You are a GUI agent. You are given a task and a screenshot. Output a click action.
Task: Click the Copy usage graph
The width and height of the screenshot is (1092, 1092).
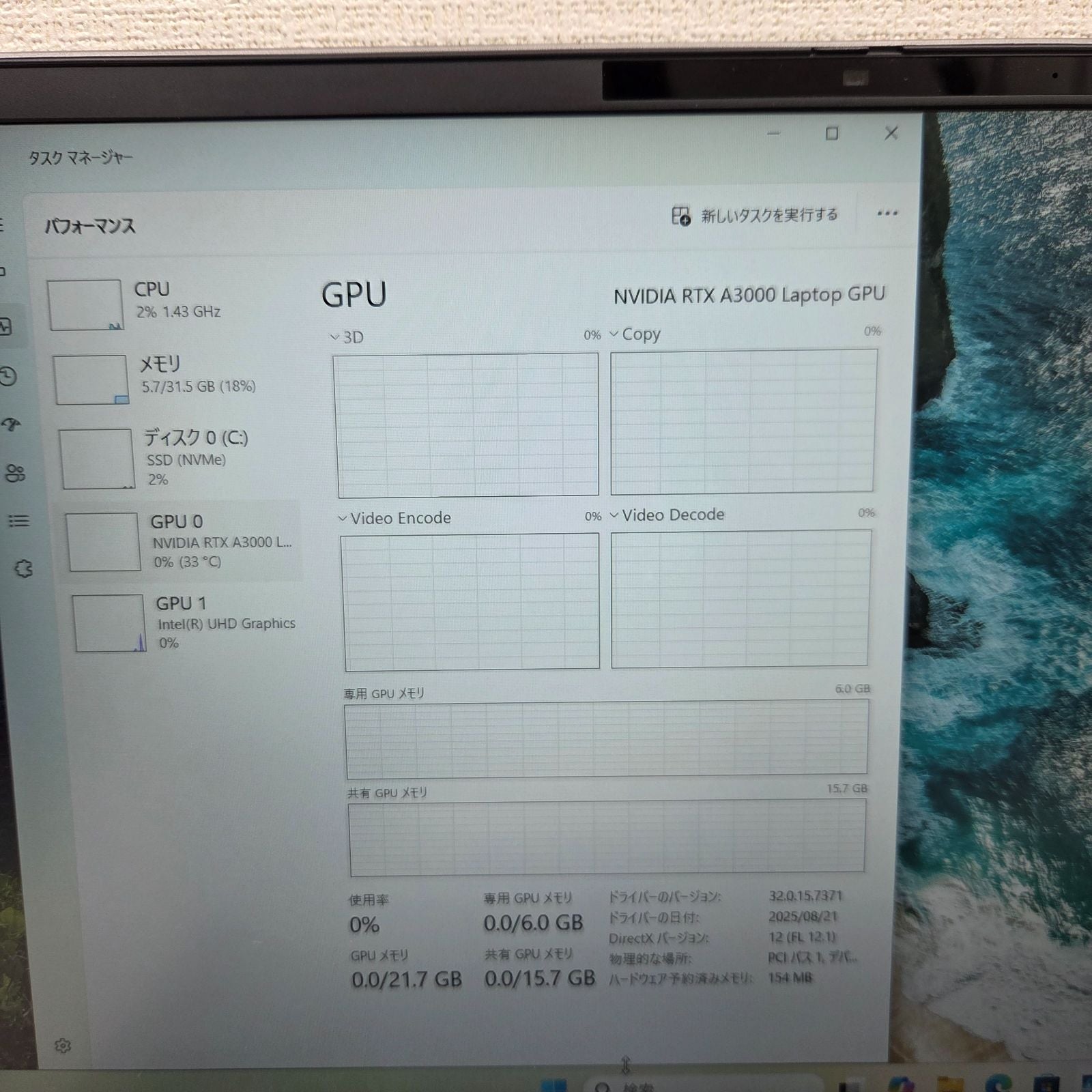[x=743, y=421]
